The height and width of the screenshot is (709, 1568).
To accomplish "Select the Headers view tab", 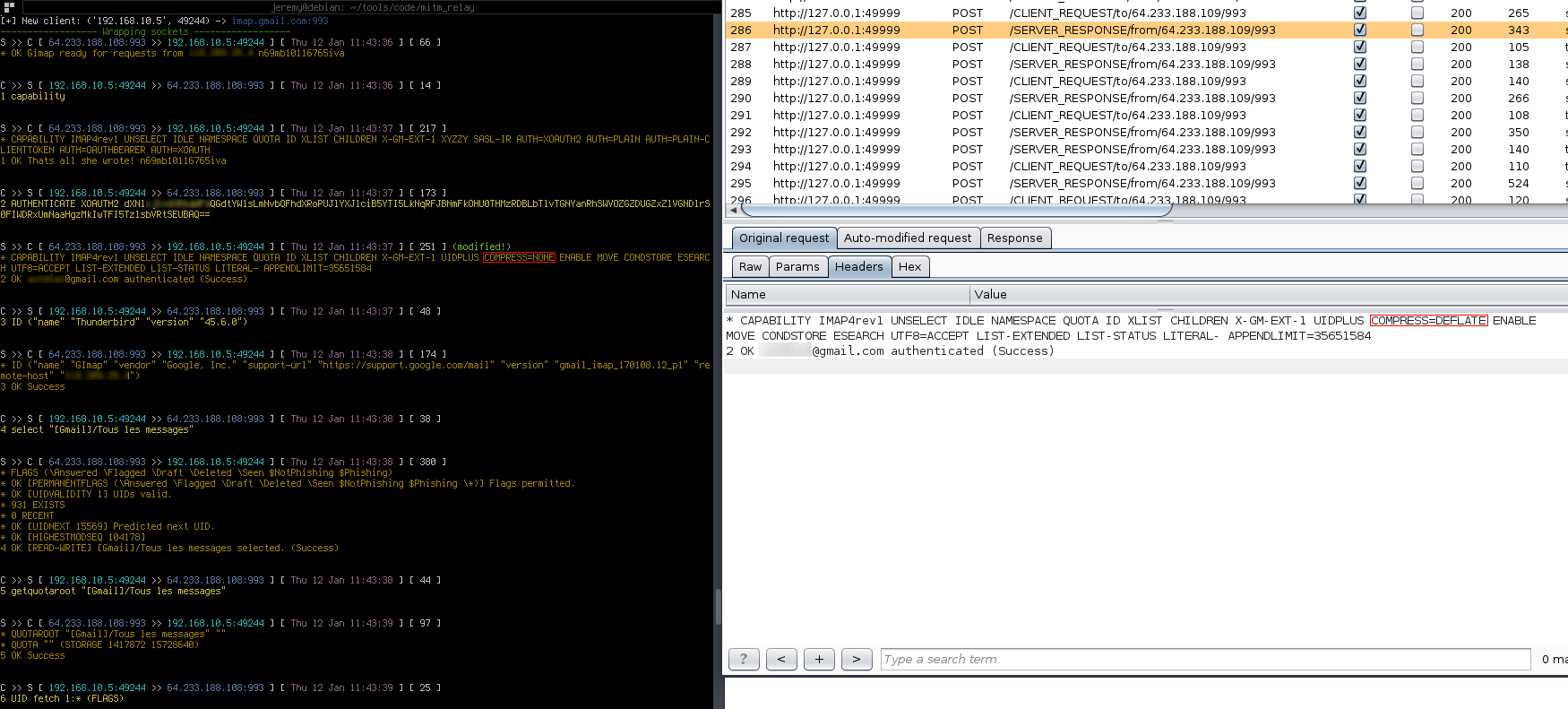I will tap(859, 267).
